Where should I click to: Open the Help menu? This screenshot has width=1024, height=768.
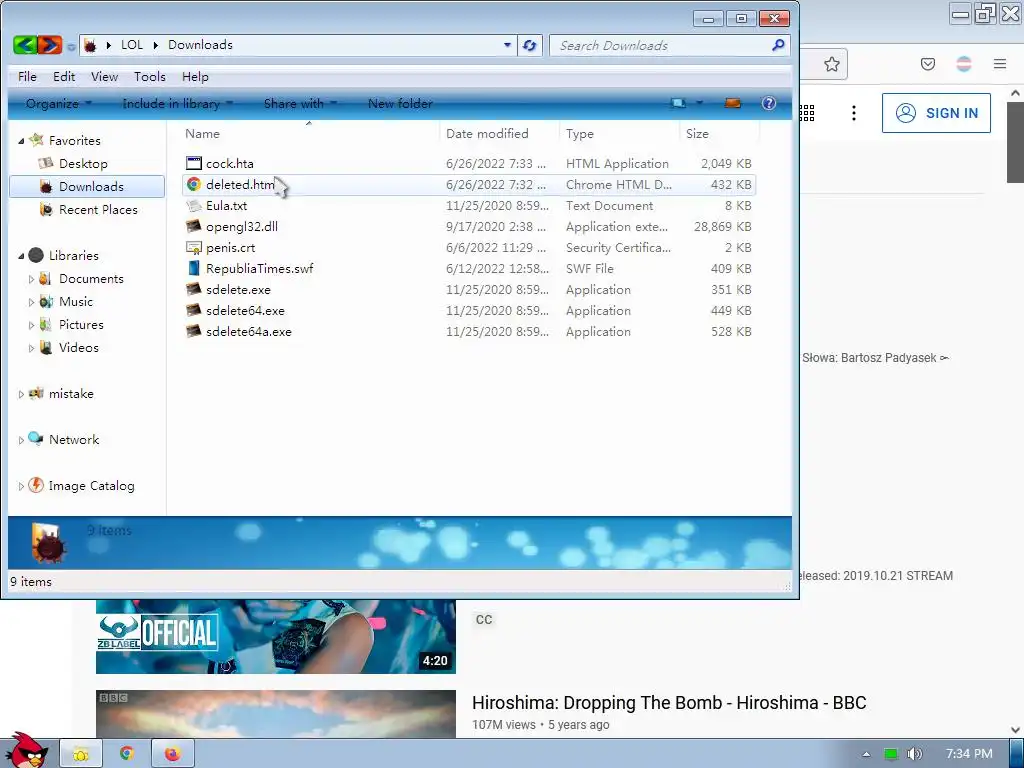point(195,76)
